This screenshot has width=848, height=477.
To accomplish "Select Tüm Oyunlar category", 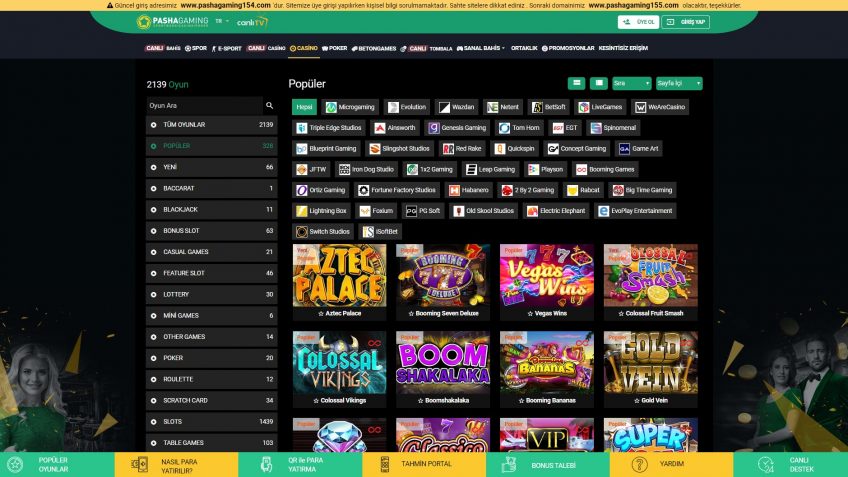I will point(211,125).
